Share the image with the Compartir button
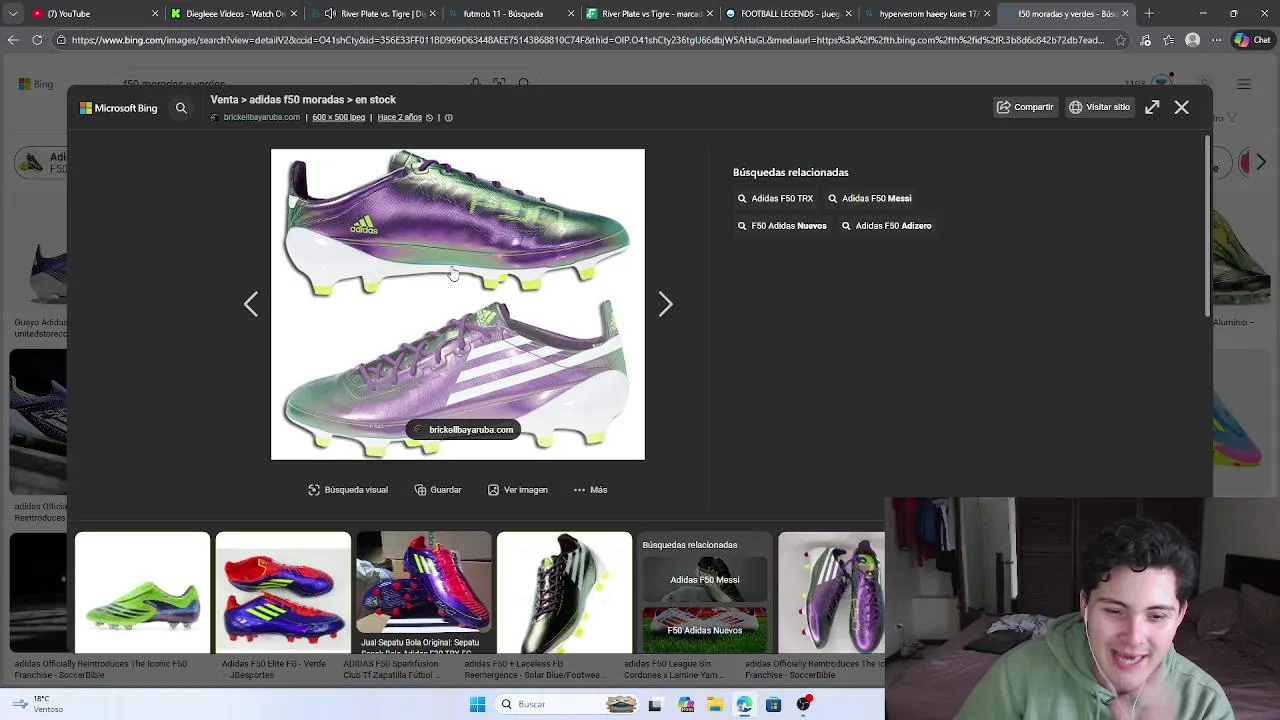The height and width of the screenshot is (720, 1280). tap(1025, 107)
